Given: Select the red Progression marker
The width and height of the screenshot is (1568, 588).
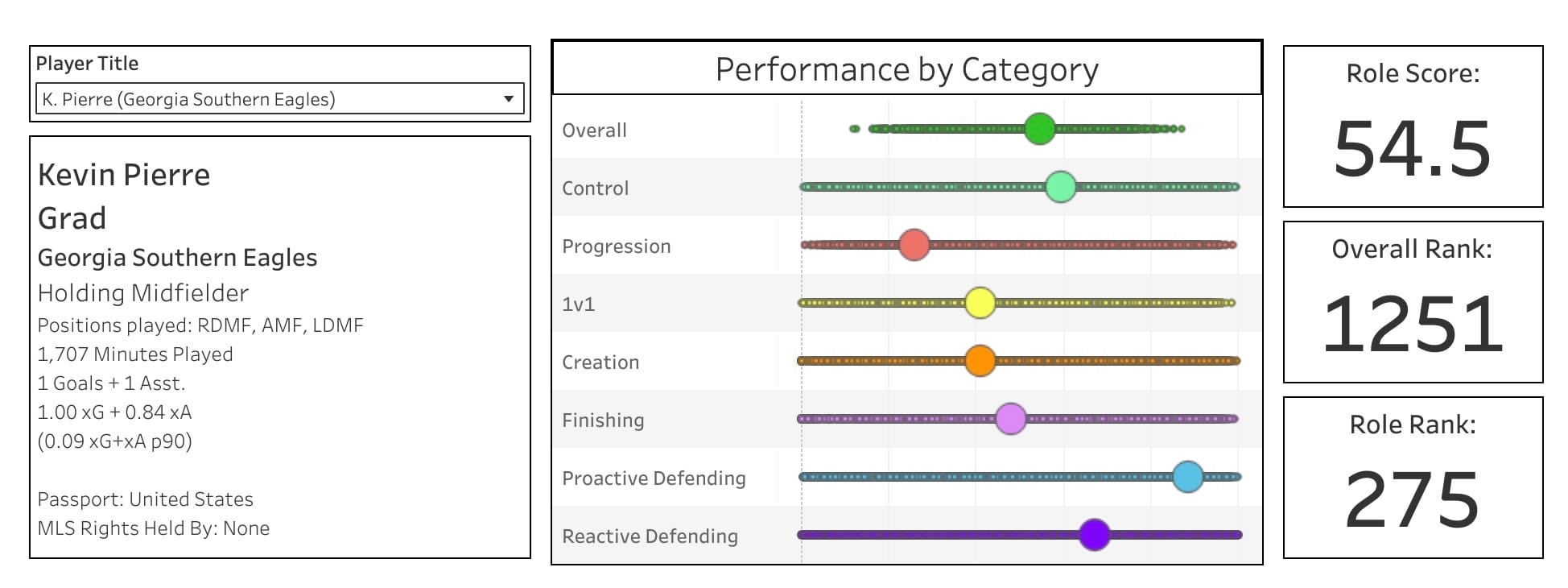Looking at the screenshot, I should [914, 245].
